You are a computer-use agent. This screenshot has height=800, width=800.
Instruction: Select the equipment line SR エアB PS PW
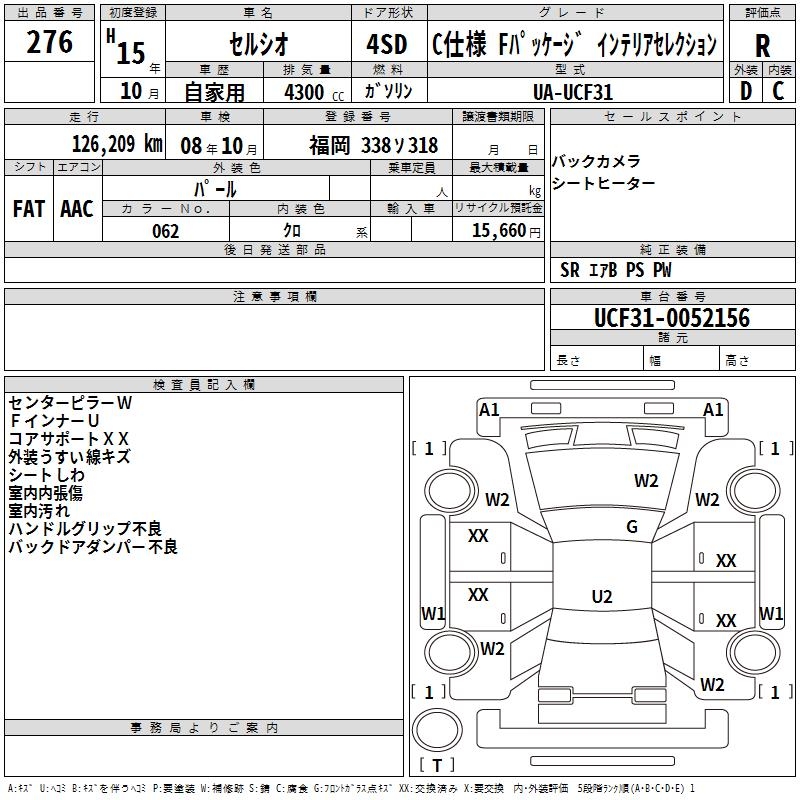click(x=615, y=270)
